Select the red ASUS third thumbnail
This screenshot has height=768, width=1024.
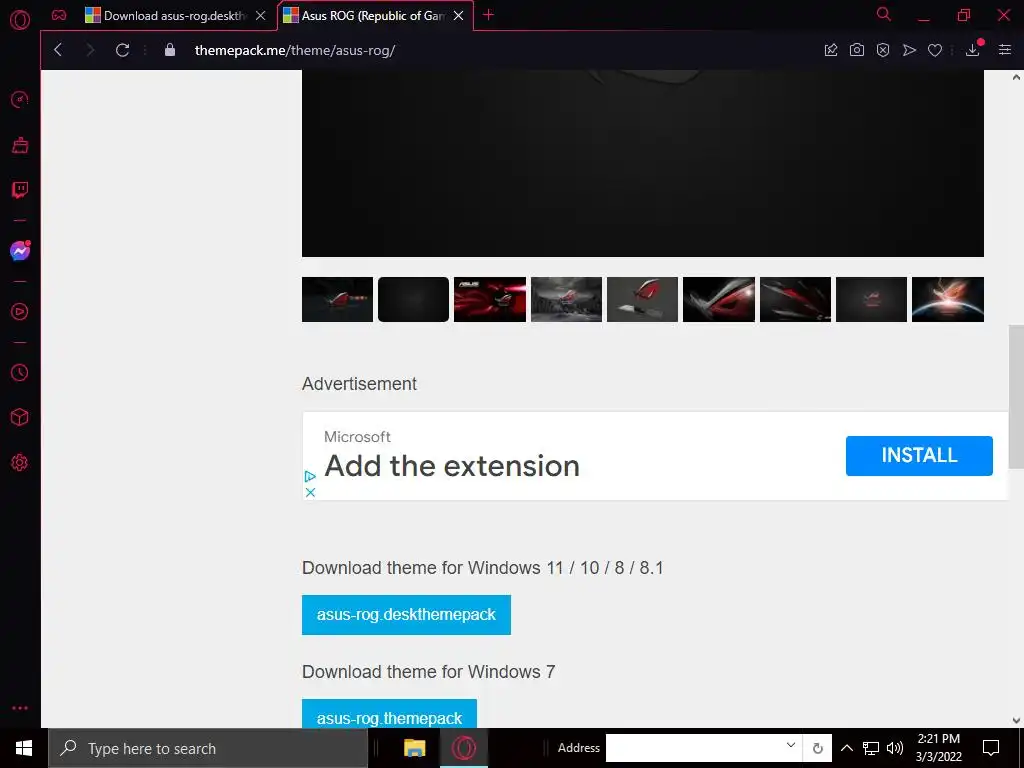point(490,300)
